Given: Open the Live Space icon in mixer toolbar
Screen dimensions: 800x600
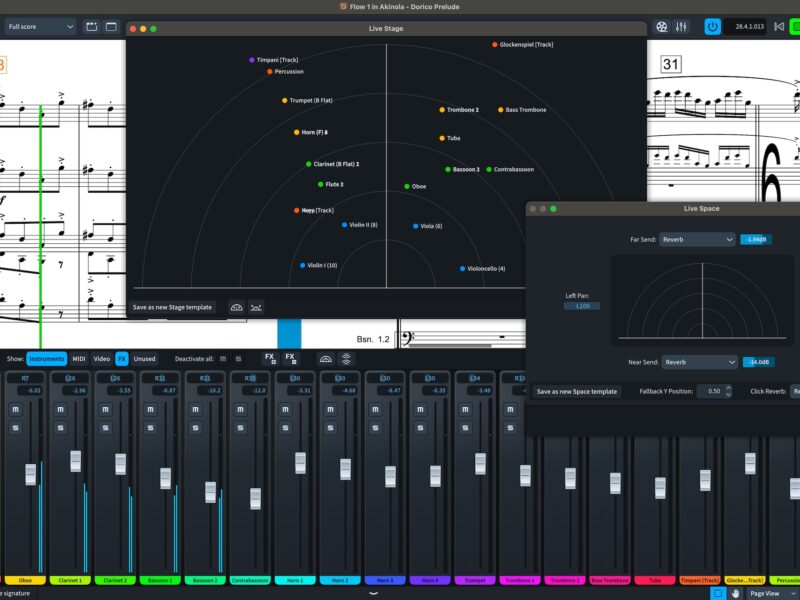Looking at the screenshot, I should pos(347,358).
